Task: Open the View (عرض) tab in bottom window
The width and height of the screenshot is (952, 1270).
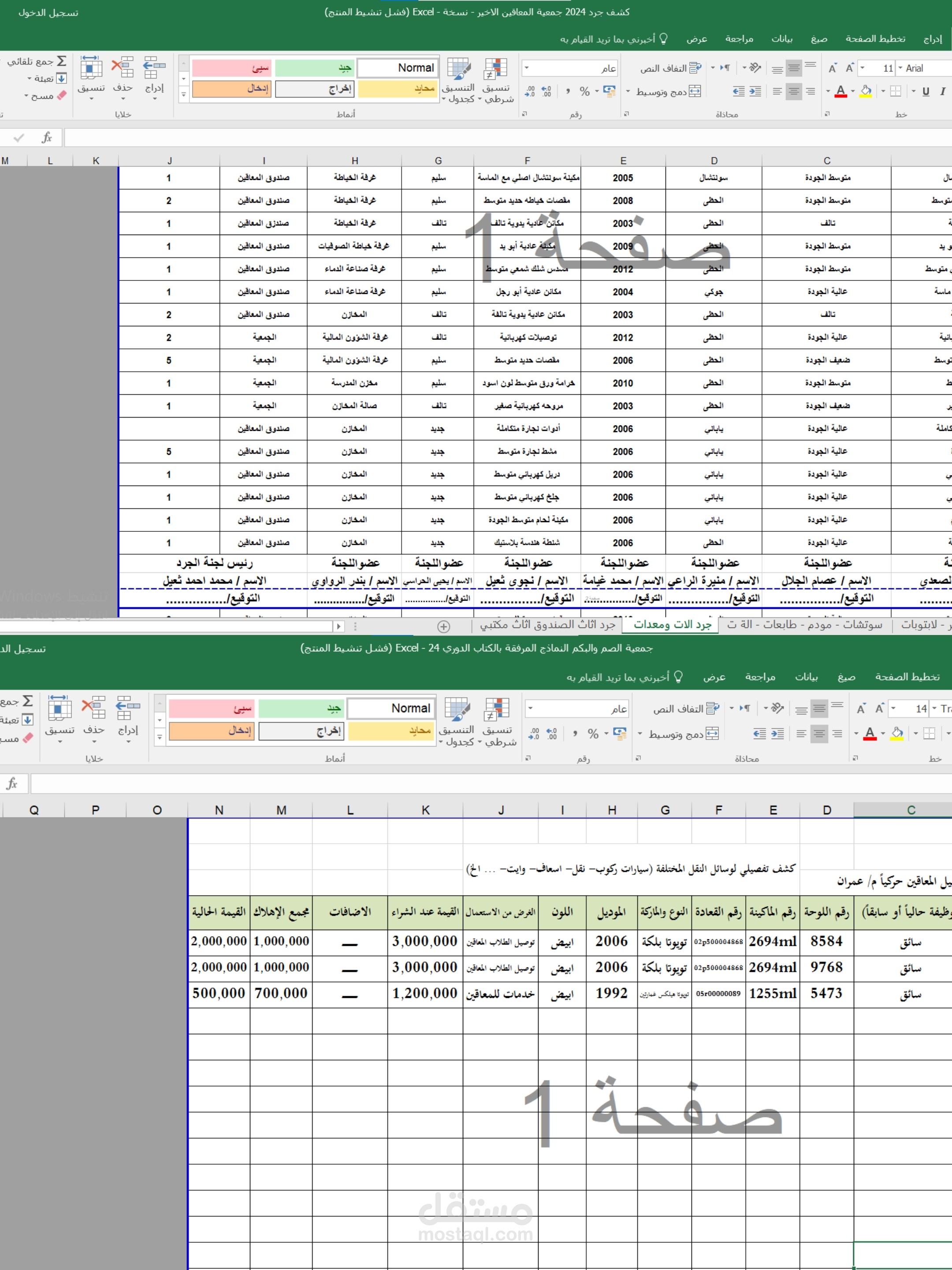Action: [x=714, y=677]
